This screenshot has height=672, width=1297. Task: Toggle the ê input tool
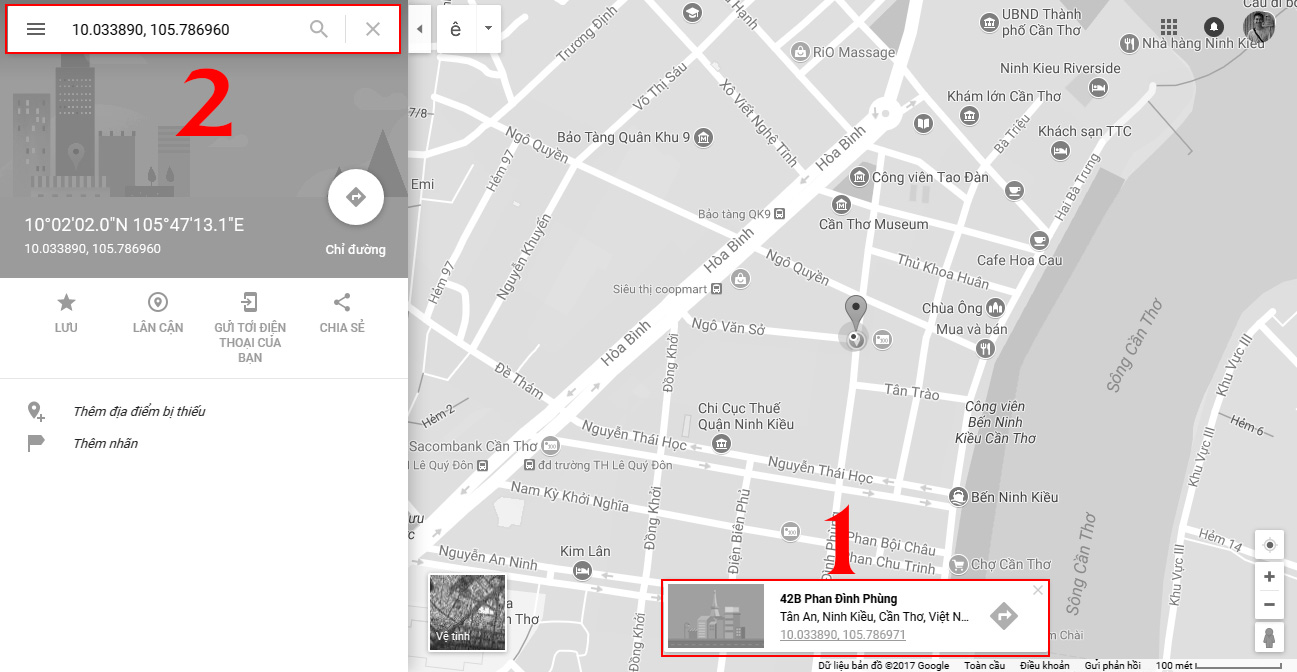pos(456,29)
